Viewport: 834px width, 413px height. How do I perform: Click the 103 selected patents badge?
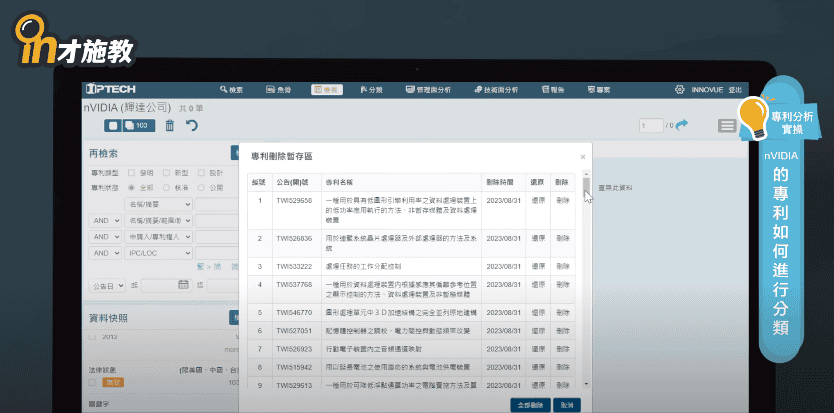141,125
